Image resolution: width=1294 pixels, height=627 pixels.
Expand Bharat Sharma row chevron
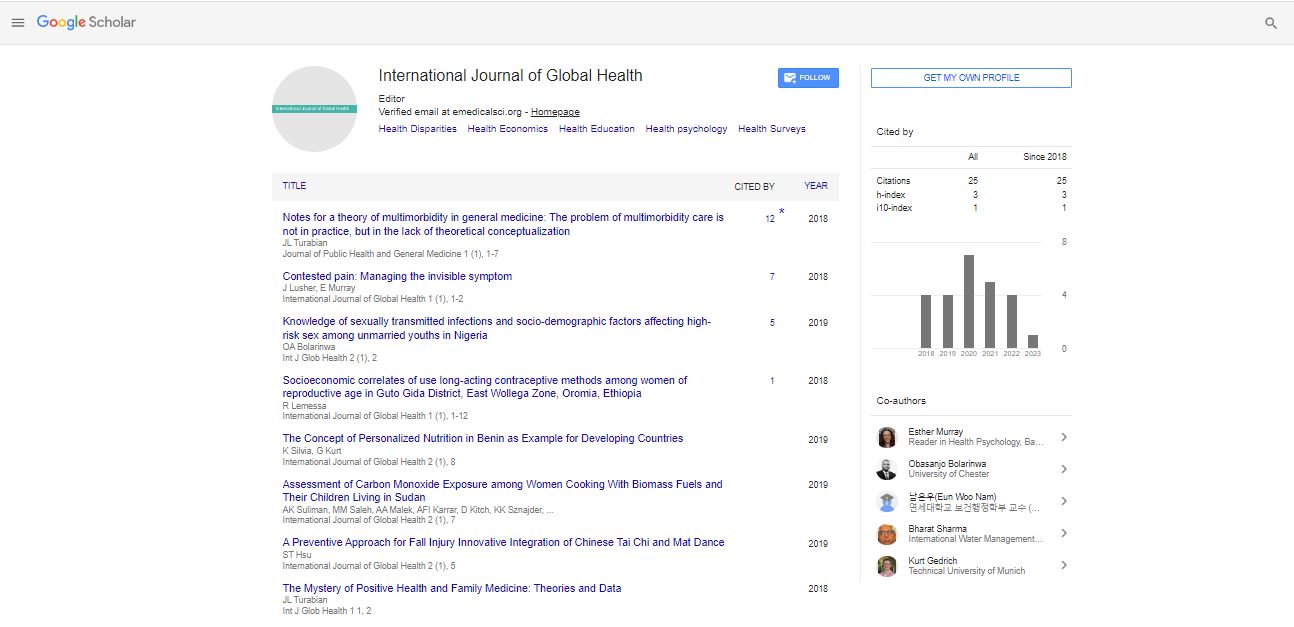(1064, 533)
